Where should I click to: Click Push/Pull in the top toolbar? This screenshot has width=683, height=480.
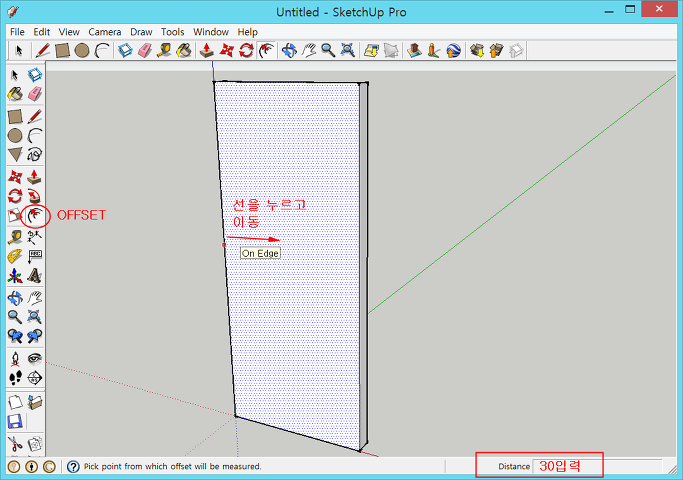point(206,51)
